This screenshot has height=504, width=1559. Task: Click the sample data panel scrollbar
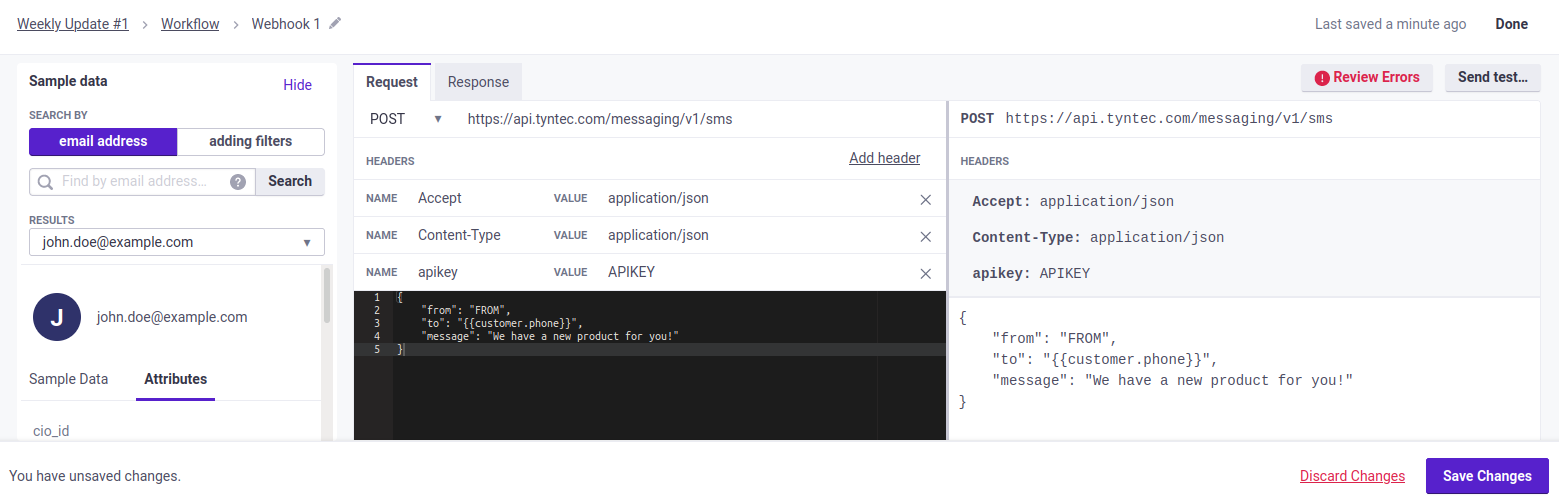(x=327, y=295)
